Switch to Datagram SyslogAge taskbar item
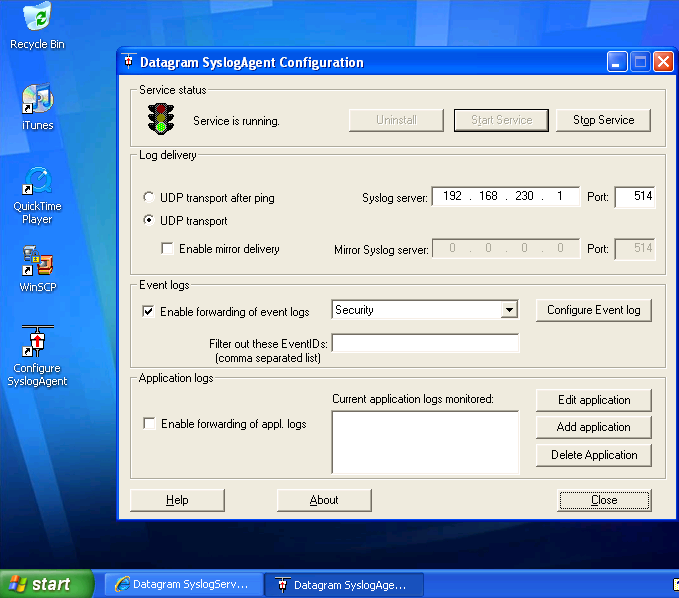Image resolution: width=679 pixels, height=598 pixels. pyautogui.click(x=344, y=585)
